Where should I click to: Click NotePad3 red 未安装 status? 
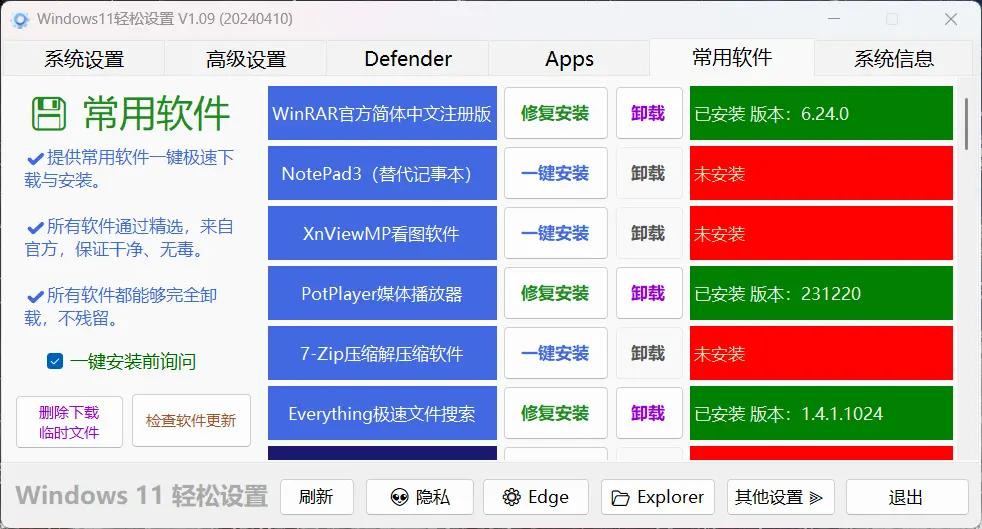[821, 173]
